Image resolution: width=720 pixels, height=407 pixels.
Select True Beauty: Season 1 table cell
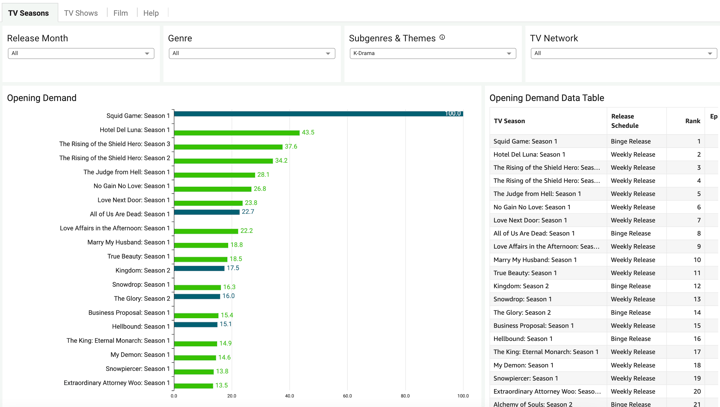548,273
